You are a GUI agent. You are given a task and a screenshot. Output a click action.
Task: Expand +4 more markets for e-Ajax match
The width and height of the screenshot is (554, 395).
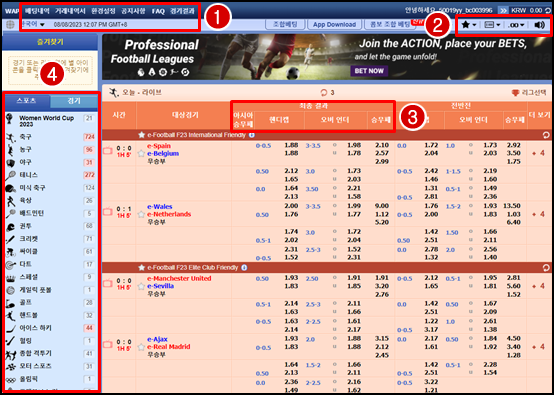pos(539,347)
